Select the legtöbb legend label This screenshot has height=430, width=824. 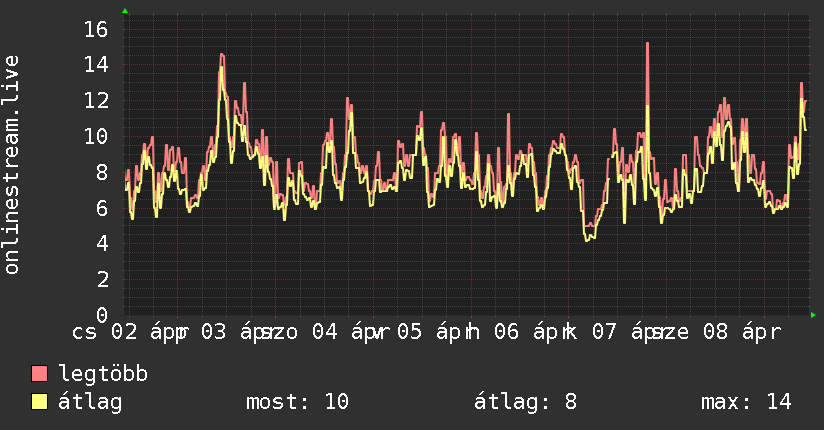(x=103, y=373)
